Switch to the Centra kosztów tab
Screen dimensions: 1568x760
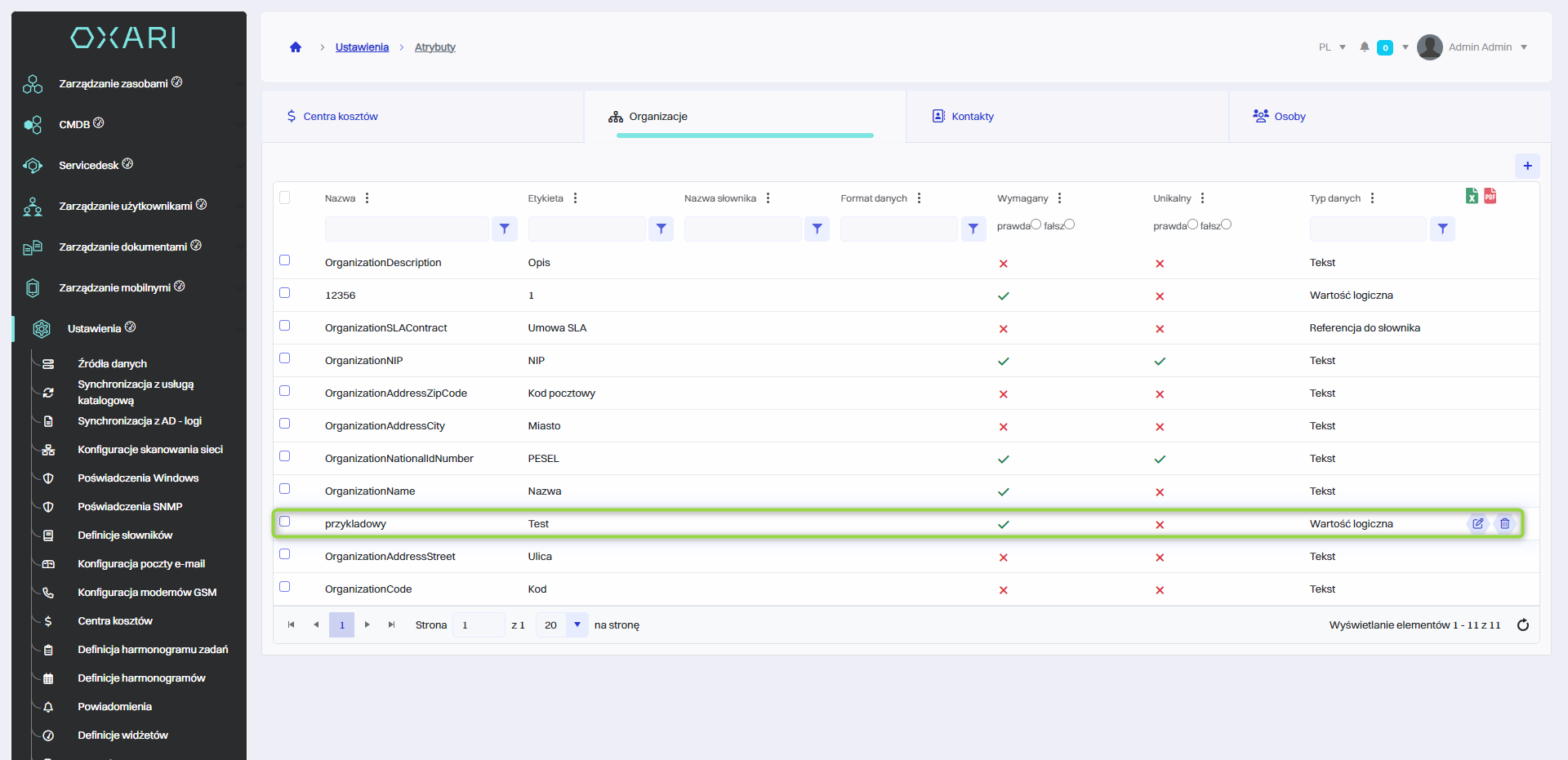coord(340,117)
